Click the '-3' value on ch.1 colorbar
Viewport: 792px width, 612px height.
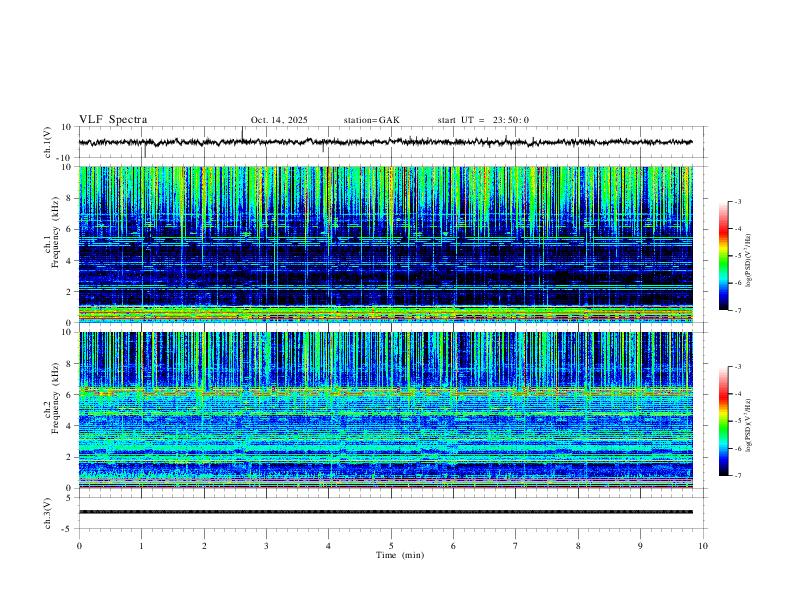(737, 201)
